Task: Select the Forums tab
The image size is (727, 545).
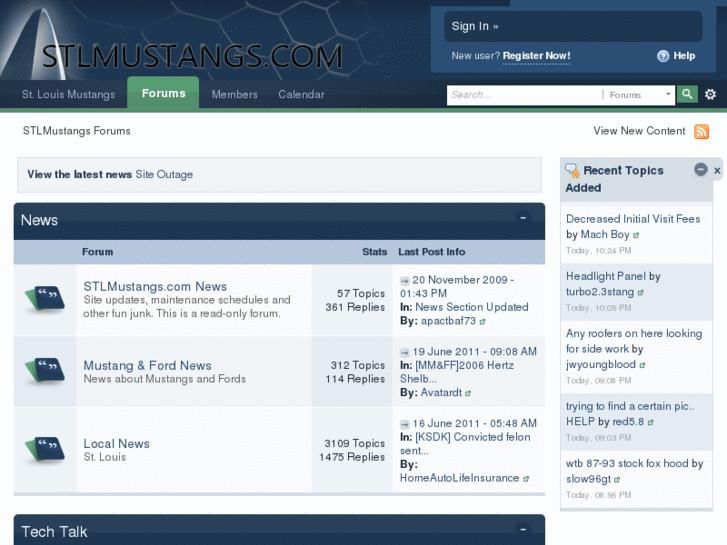Action: point(163,93)
